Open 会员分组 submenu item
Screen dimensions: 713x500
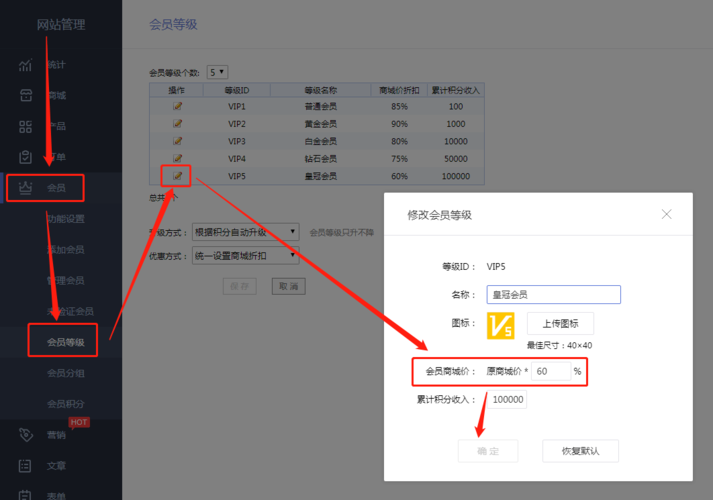[x=66, y=373]
